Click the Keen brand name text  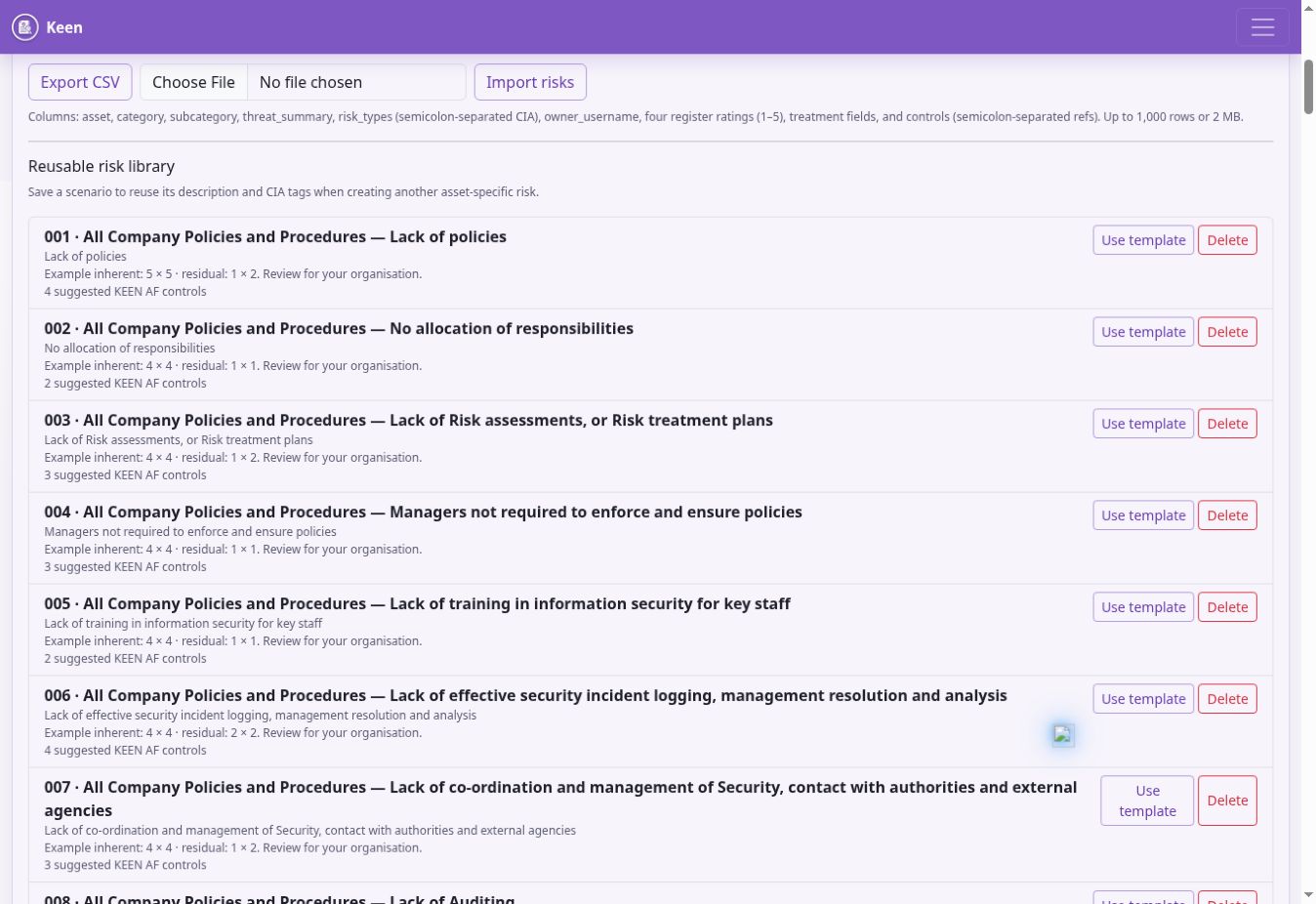(64, 27)
